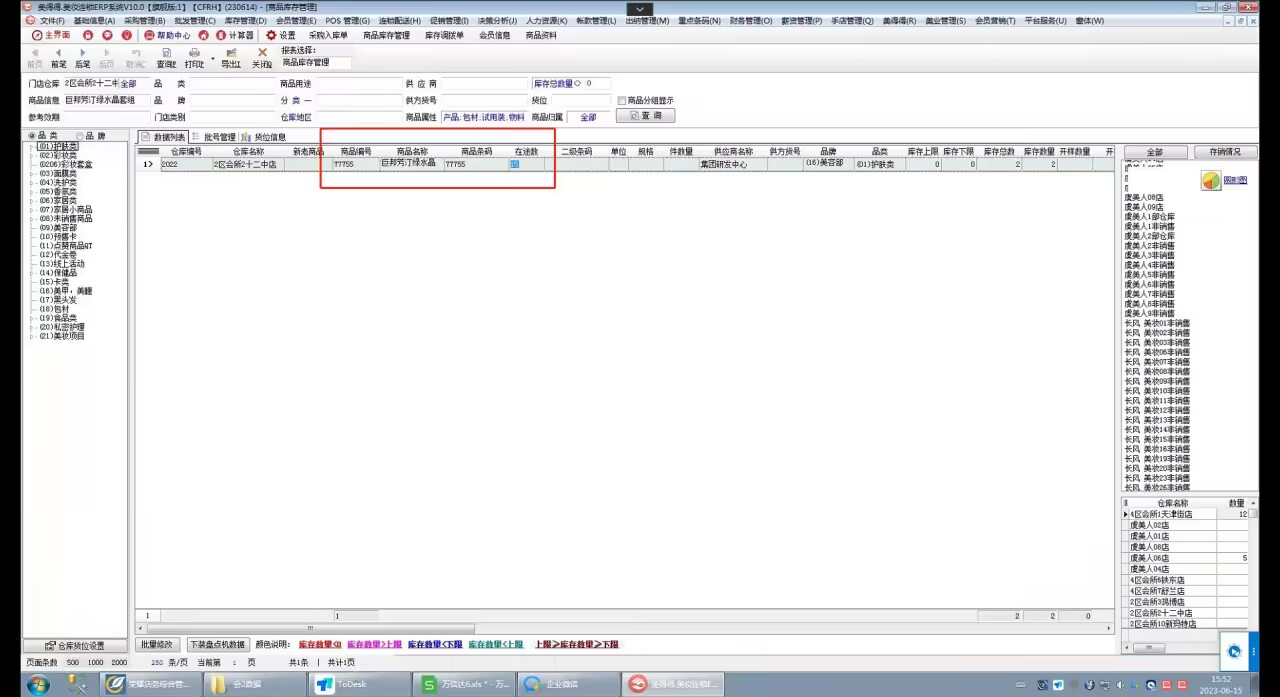Launch the 计算器 calculator tool
1280x697 pixels.
pos(233,35)
